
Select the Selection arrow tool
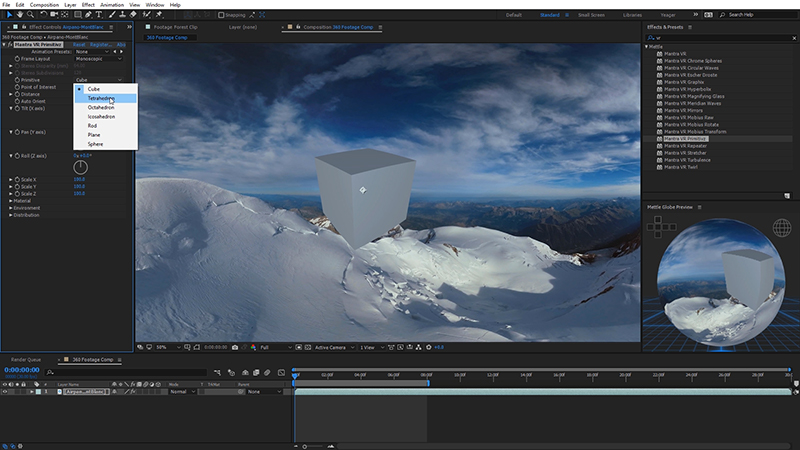coord(7,15)
